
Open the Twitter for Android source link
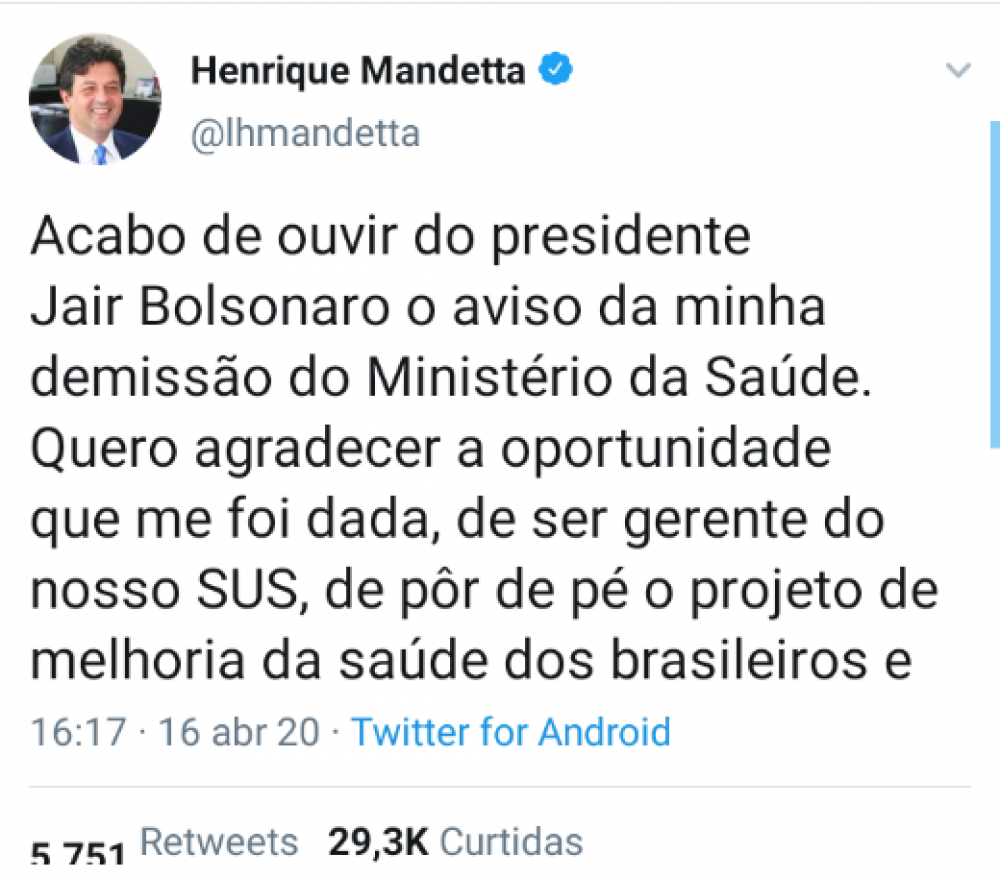(510, 732)
